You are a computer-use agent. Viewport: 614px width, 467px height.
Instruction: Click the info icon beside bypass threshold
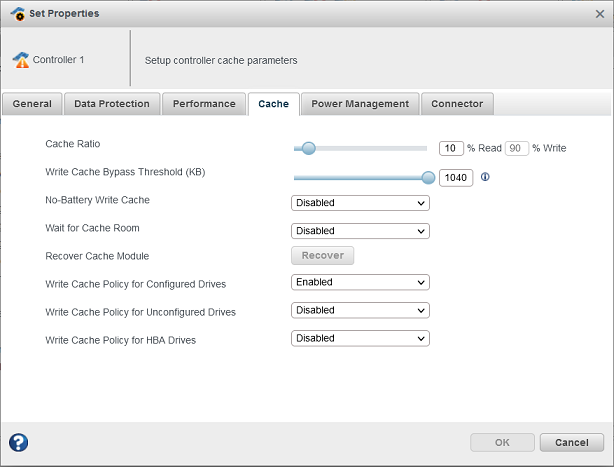(486, 177)
